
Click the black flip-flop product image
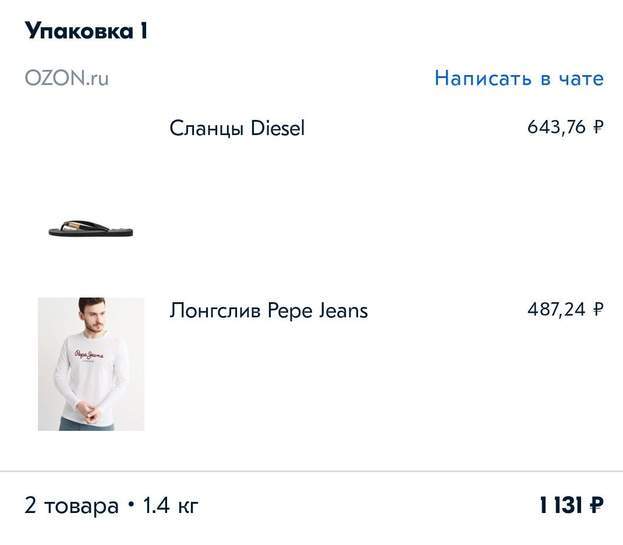pos(91,229)
